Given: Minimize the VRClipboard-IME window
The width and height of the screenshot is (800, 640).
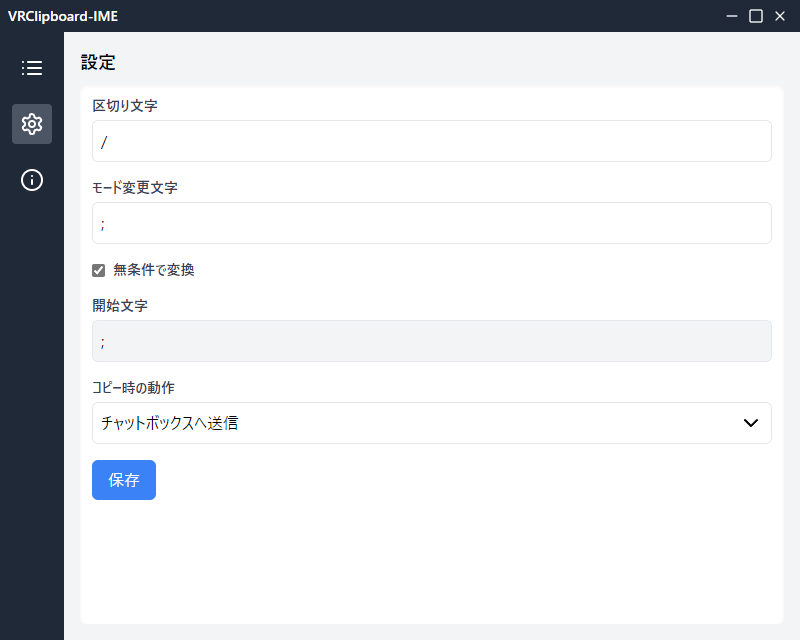Looking at the screenshot, I should click(733, 16).
